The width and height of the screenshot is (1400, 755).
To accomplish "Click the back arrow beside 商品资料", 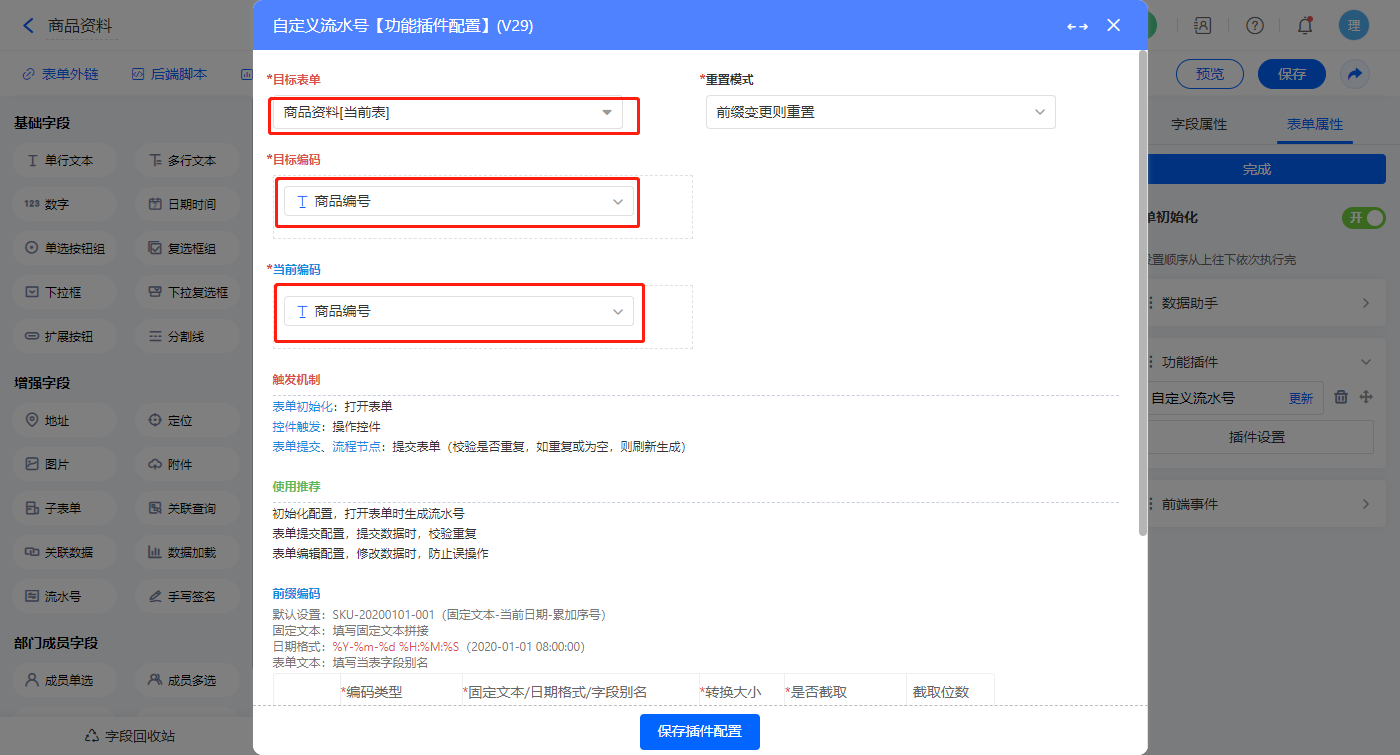I will click(28, 26).
